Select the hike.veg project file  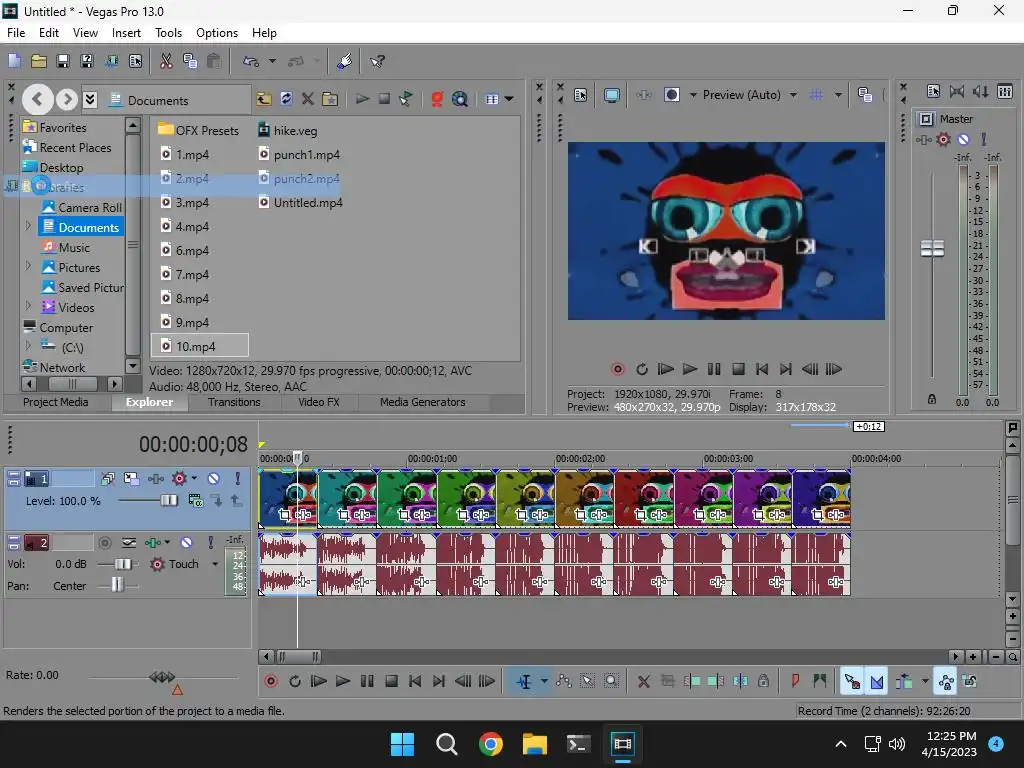point(288,131)
